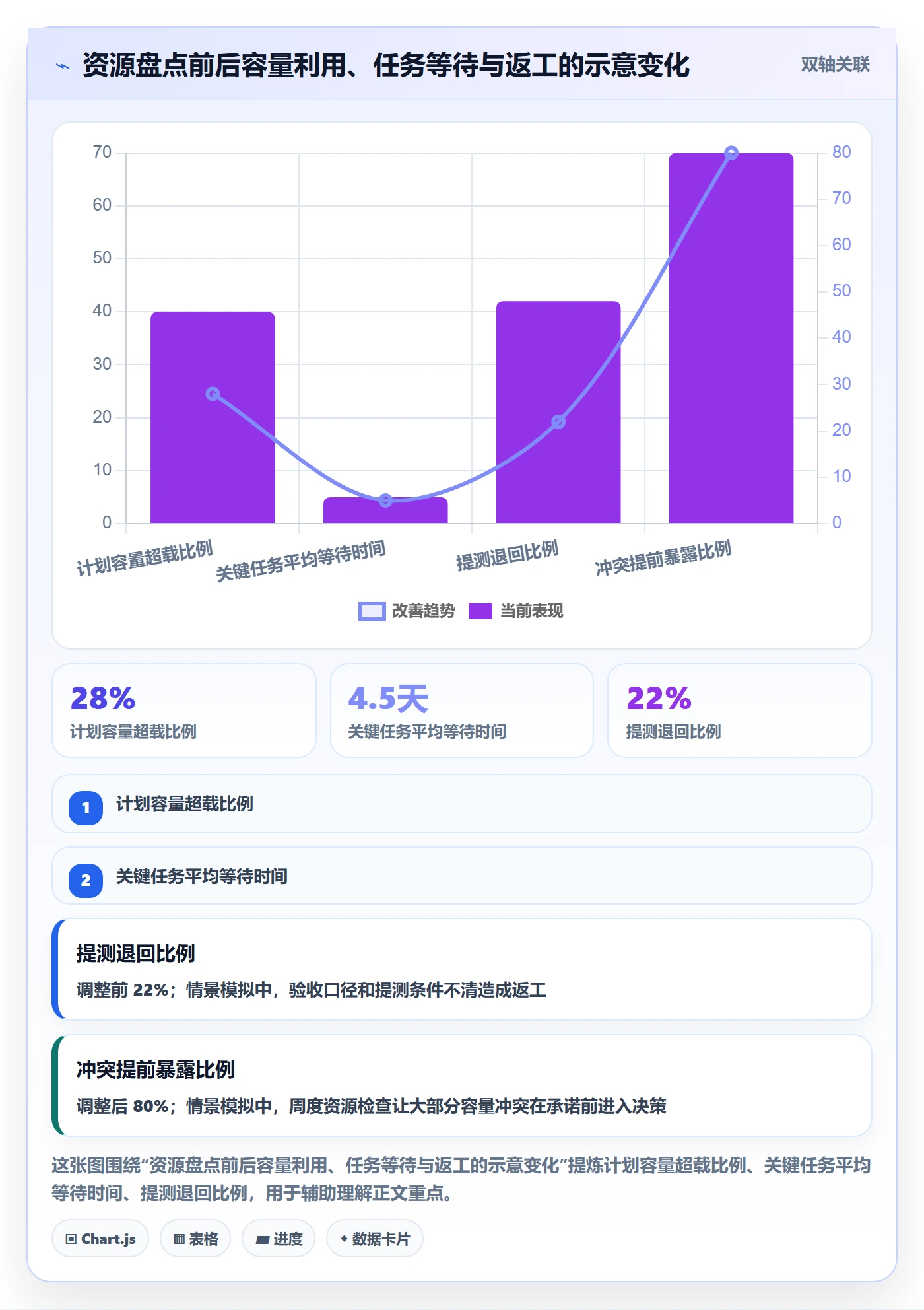The image size is (924, 1310).
Task: Toggle the 当前表现 legend swatch
Action: 480,611
